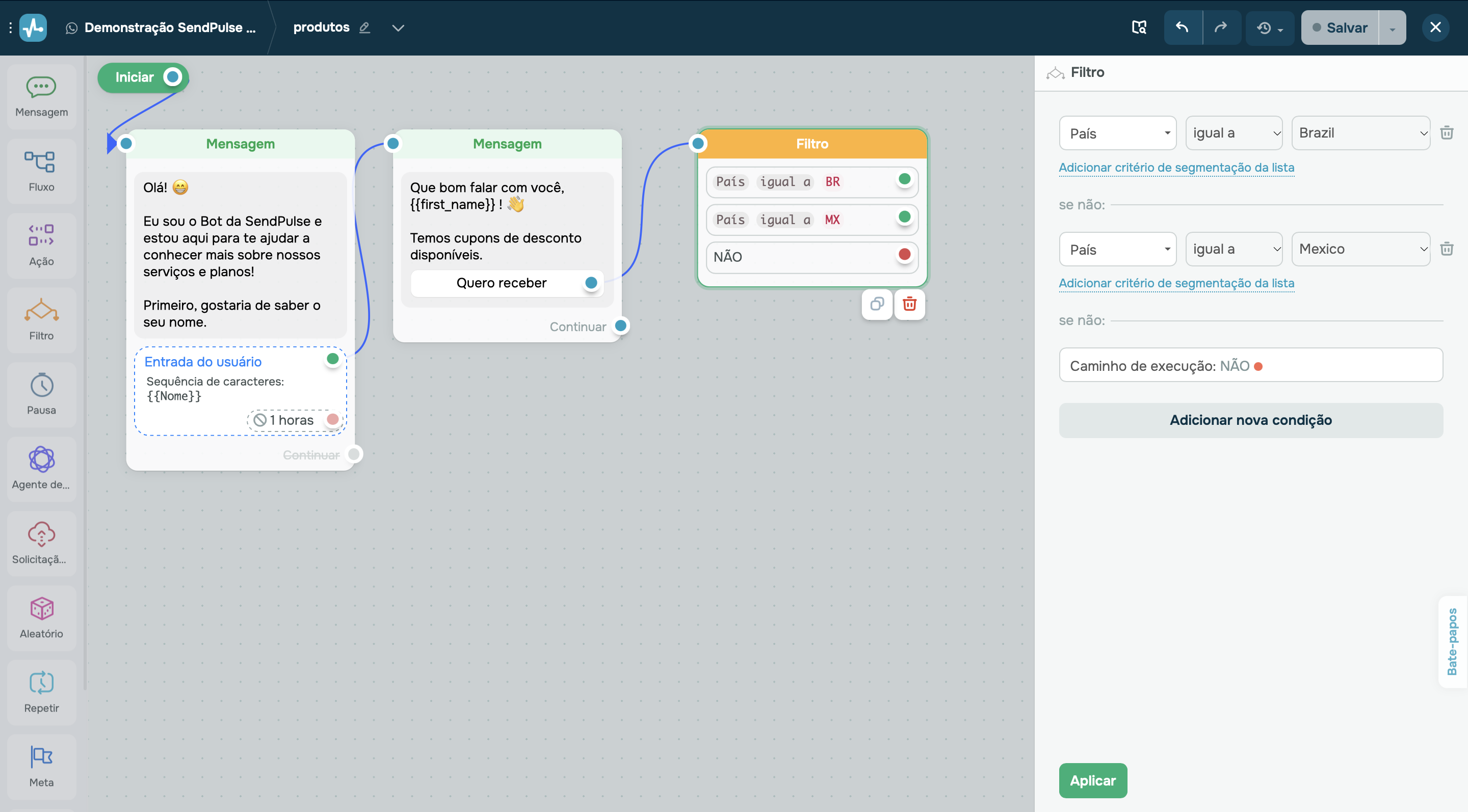Image resolution: width=1468 pixels, height=812 pixels.
Task: Click the incoming connector of second Mensagem
Action: [392, 144]
